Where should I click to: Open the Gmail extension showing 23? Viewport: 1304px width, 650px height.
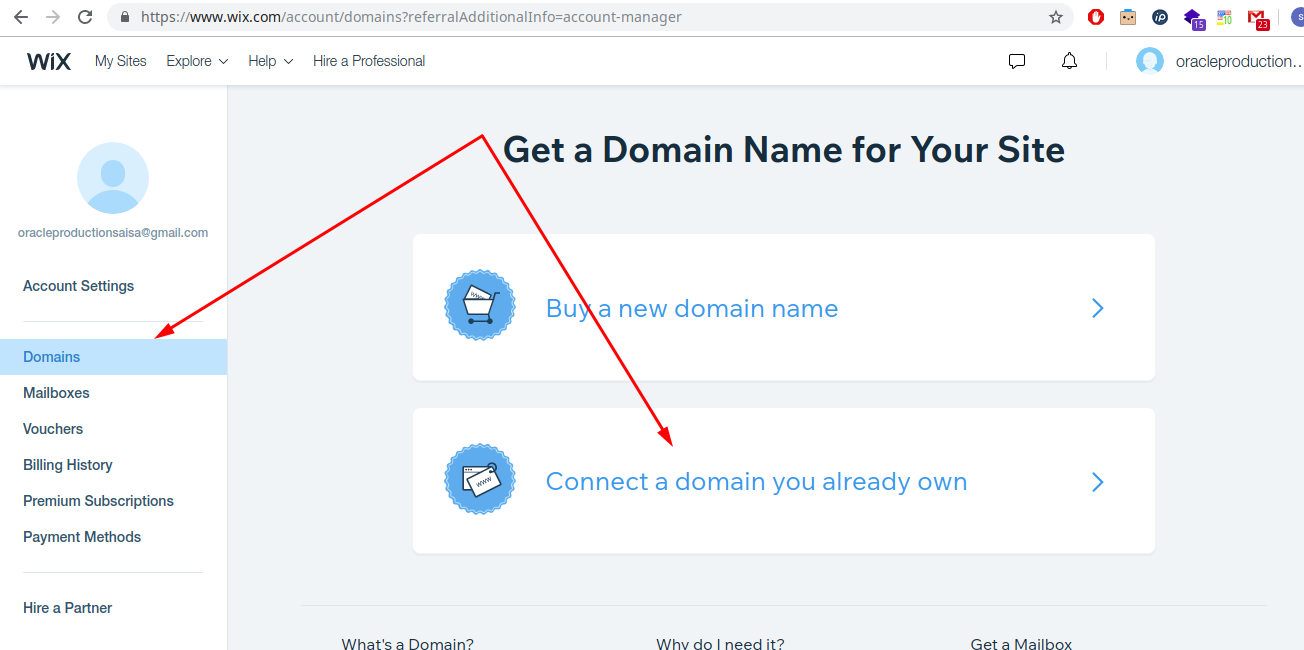click(x=1258, y=18)
